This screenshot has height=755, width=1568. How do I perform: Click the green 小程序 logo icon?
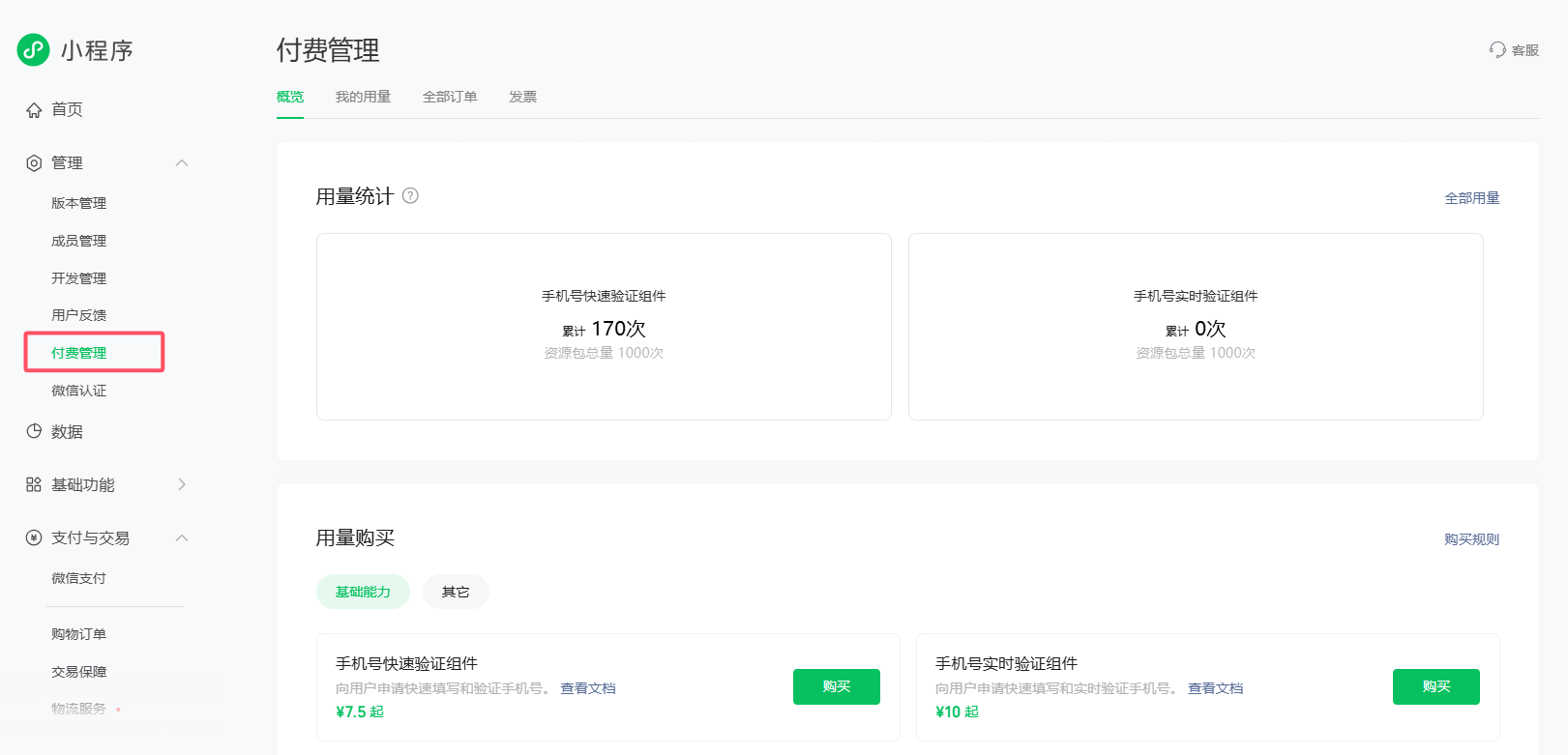click(33, 49)
